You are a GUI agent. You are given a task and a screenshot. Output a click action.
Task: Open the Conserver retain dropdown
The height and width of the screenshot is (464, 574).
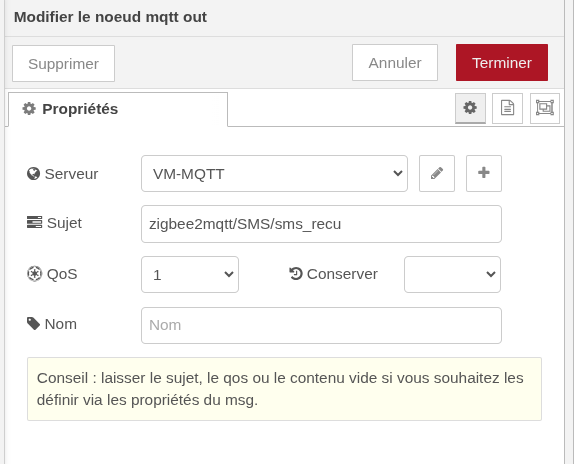coord(452,274)
